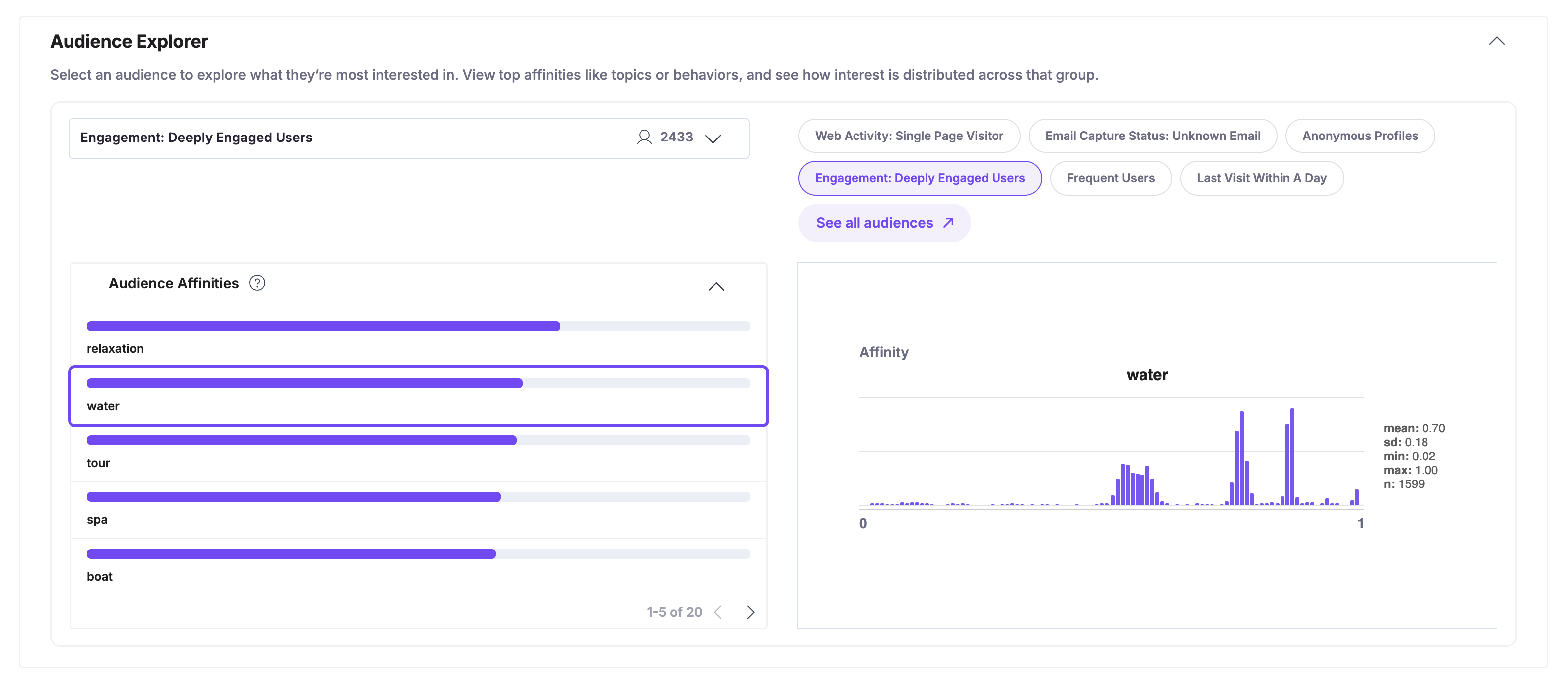Open the See all audiences link
Viewport: 1568px width, 688px height.
874,223
